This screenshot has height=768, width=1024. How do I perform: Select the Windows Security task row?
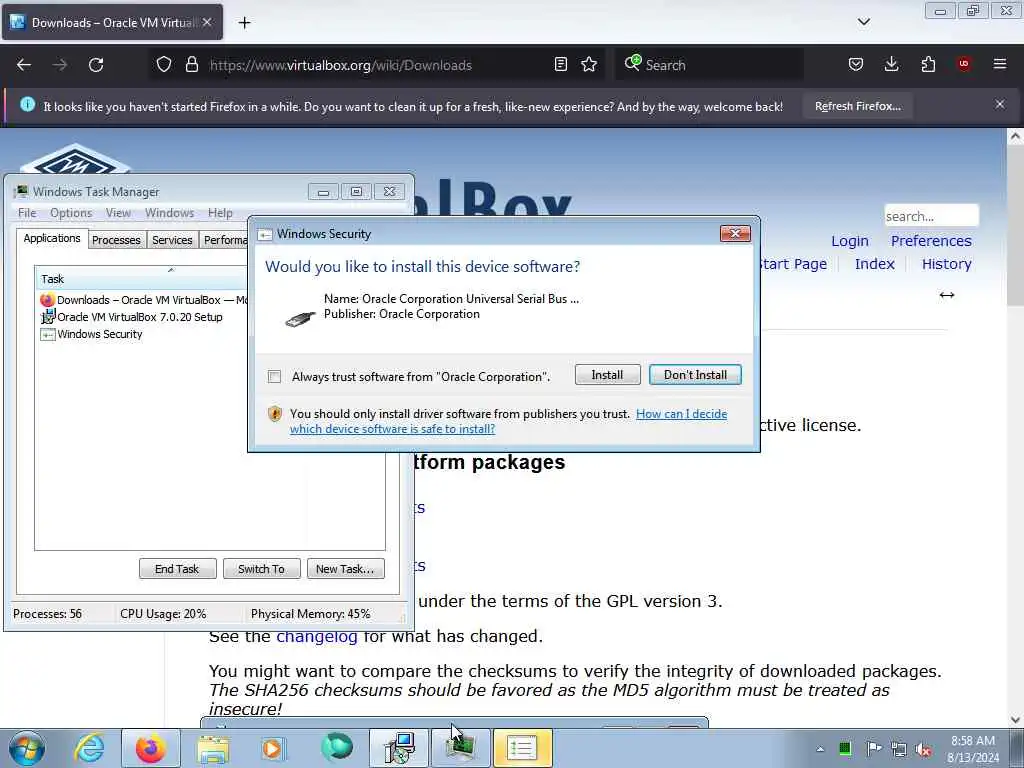pyautogui.click(x=91, y=334)
